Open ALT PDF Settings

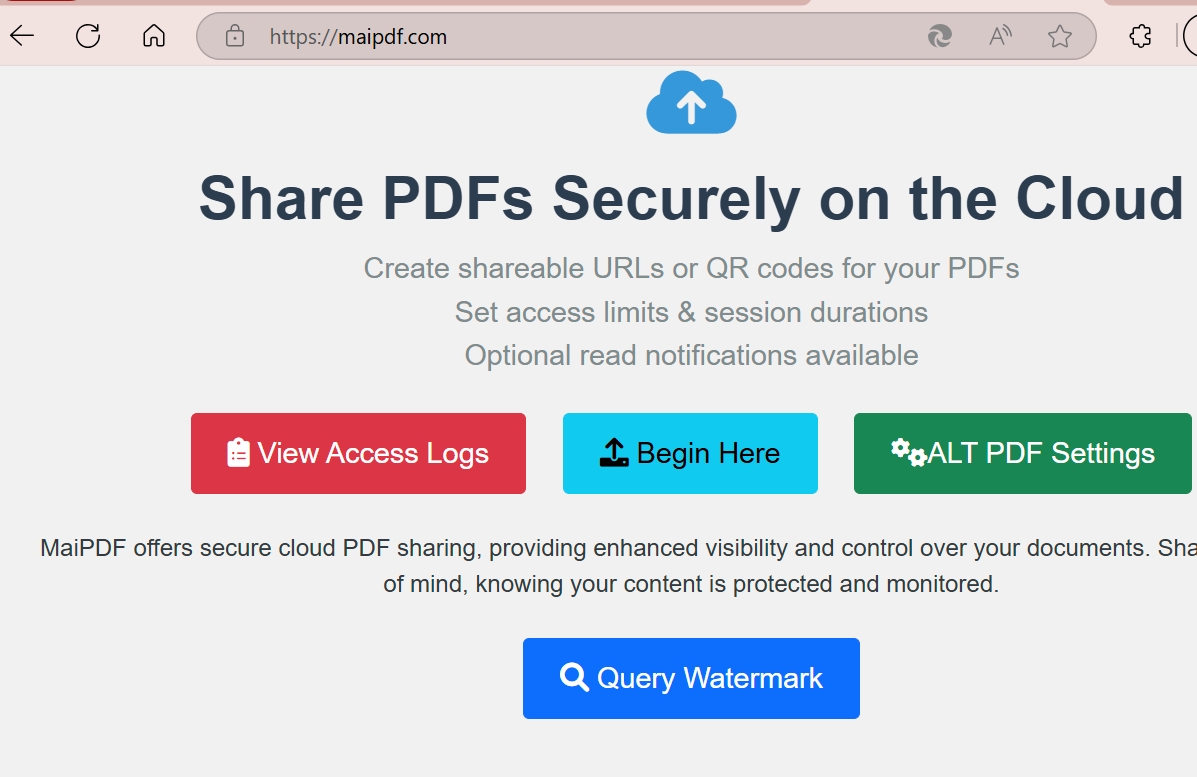(1022, 453)
